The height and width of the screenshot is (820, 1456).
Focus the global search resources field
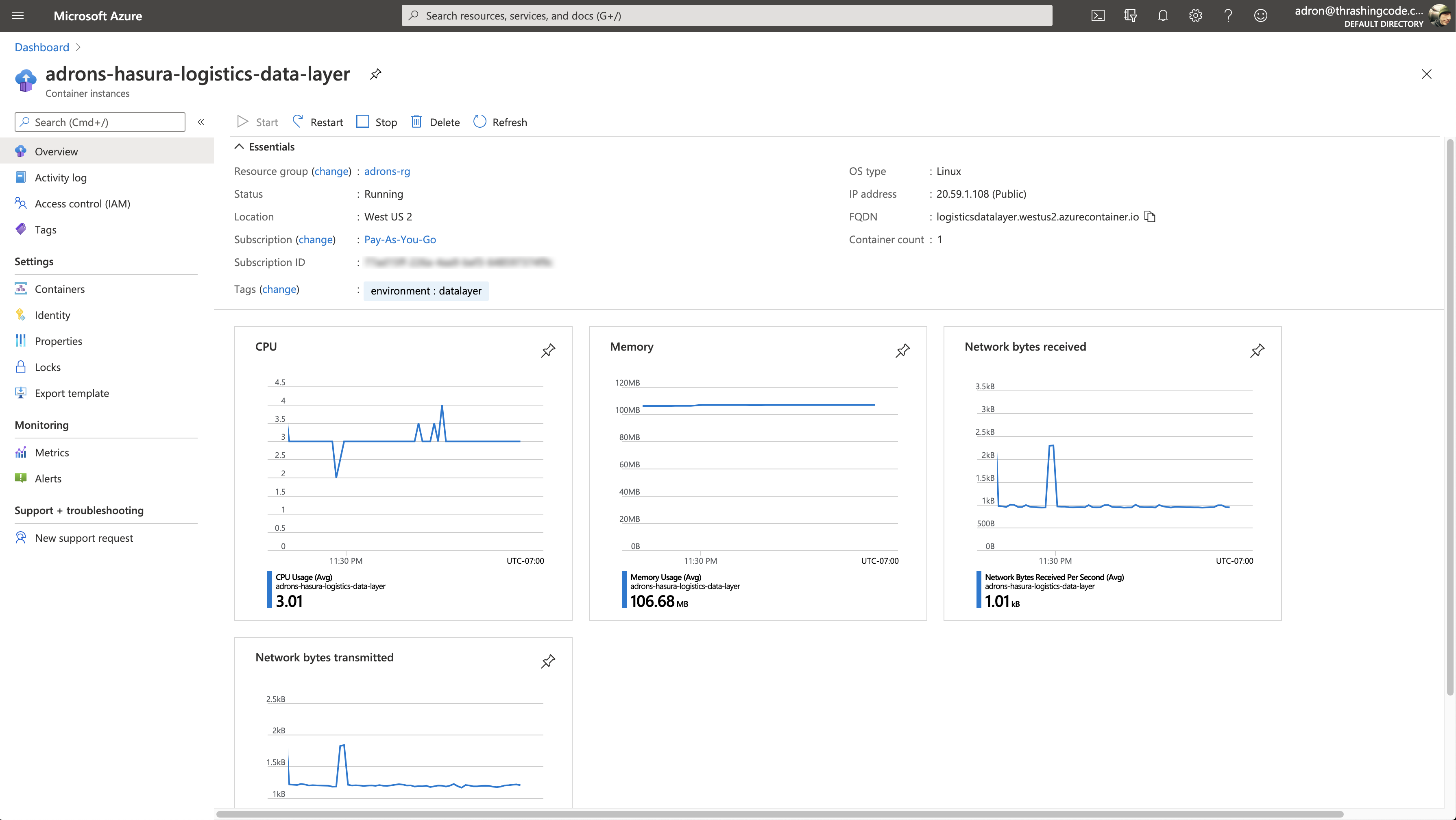pyautogui.click(x=726, y=16)
